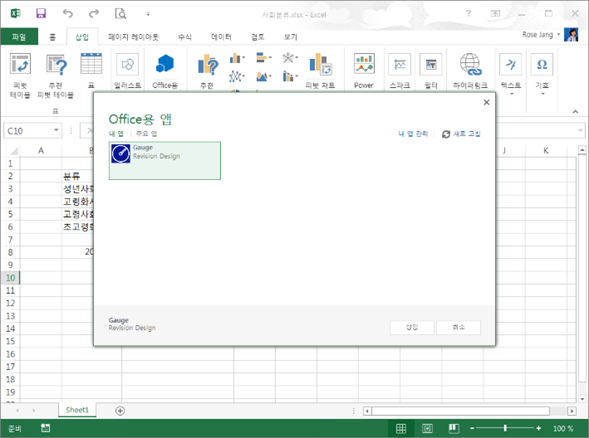Open the Filter group
Image resolution: width=589 pixels, height=438 pixels.
(431, 70)
